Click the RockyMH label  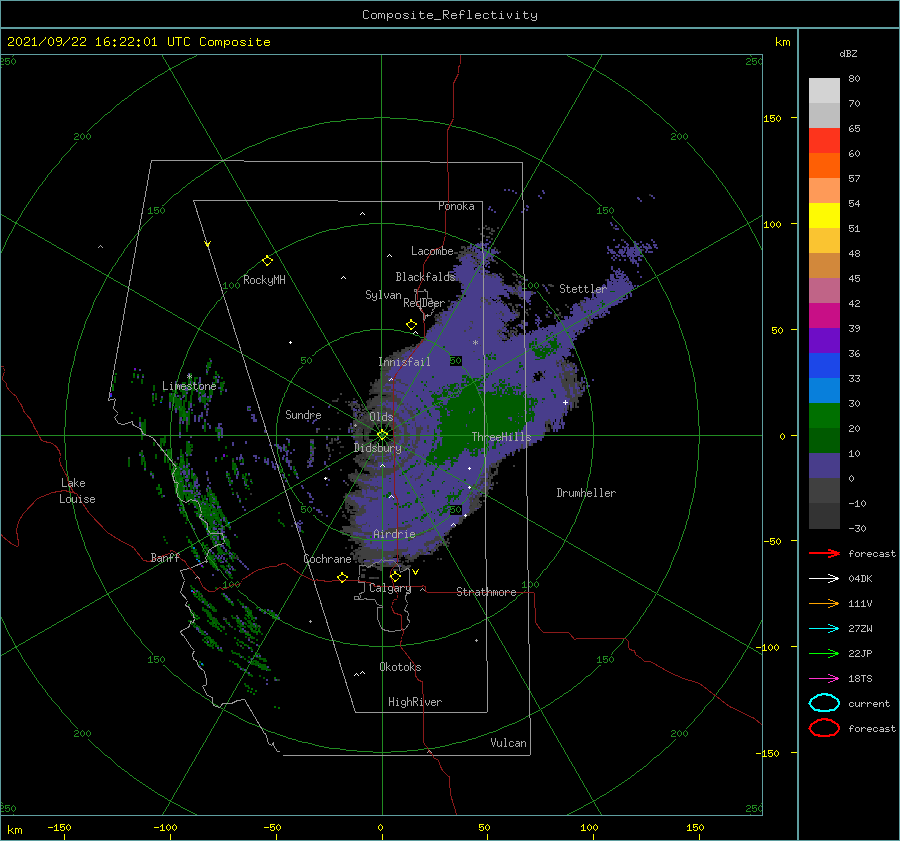pos(264,280)
